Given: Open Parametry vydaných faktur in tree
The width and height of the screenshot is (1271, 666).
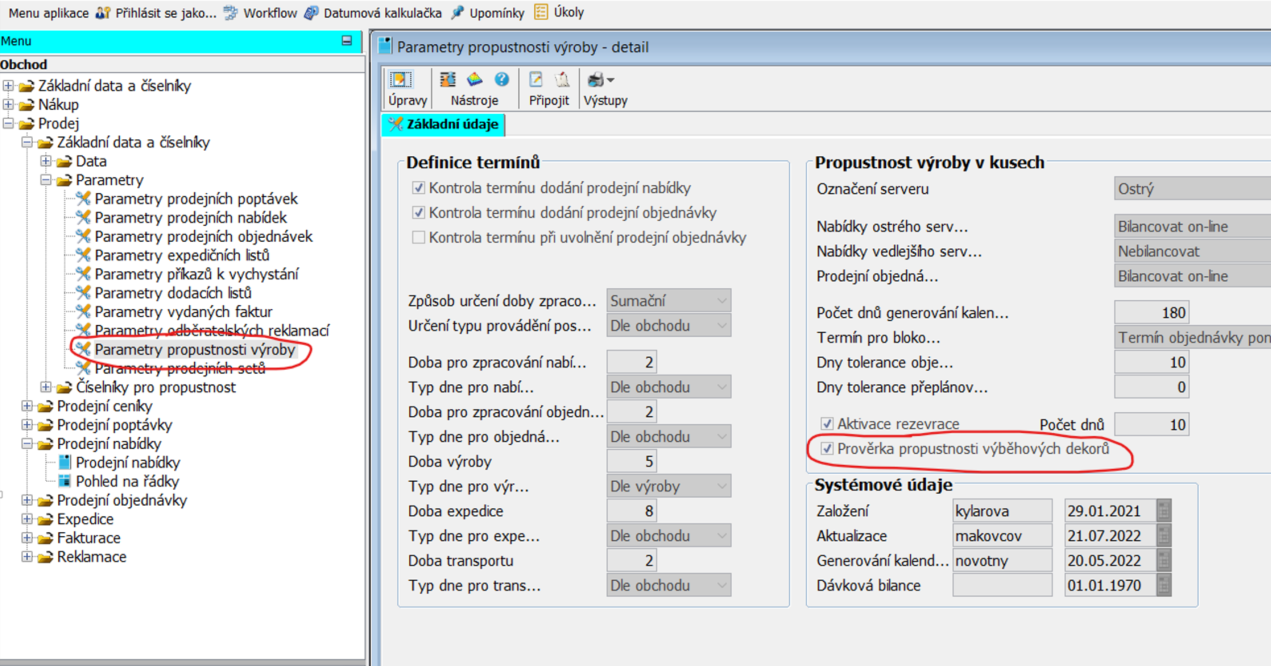Looking at the screenshot, I should 183,312.
